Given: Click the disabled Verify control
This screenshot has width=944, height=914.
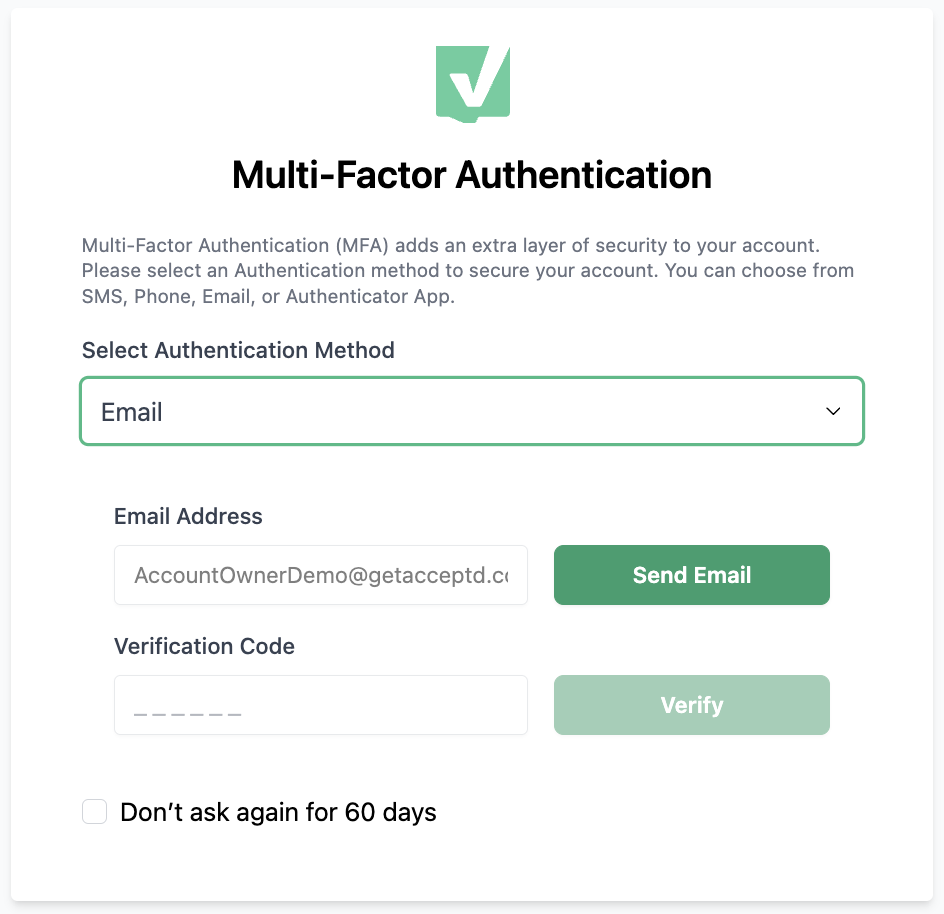Looking at the screenshot, I should 691,705.
